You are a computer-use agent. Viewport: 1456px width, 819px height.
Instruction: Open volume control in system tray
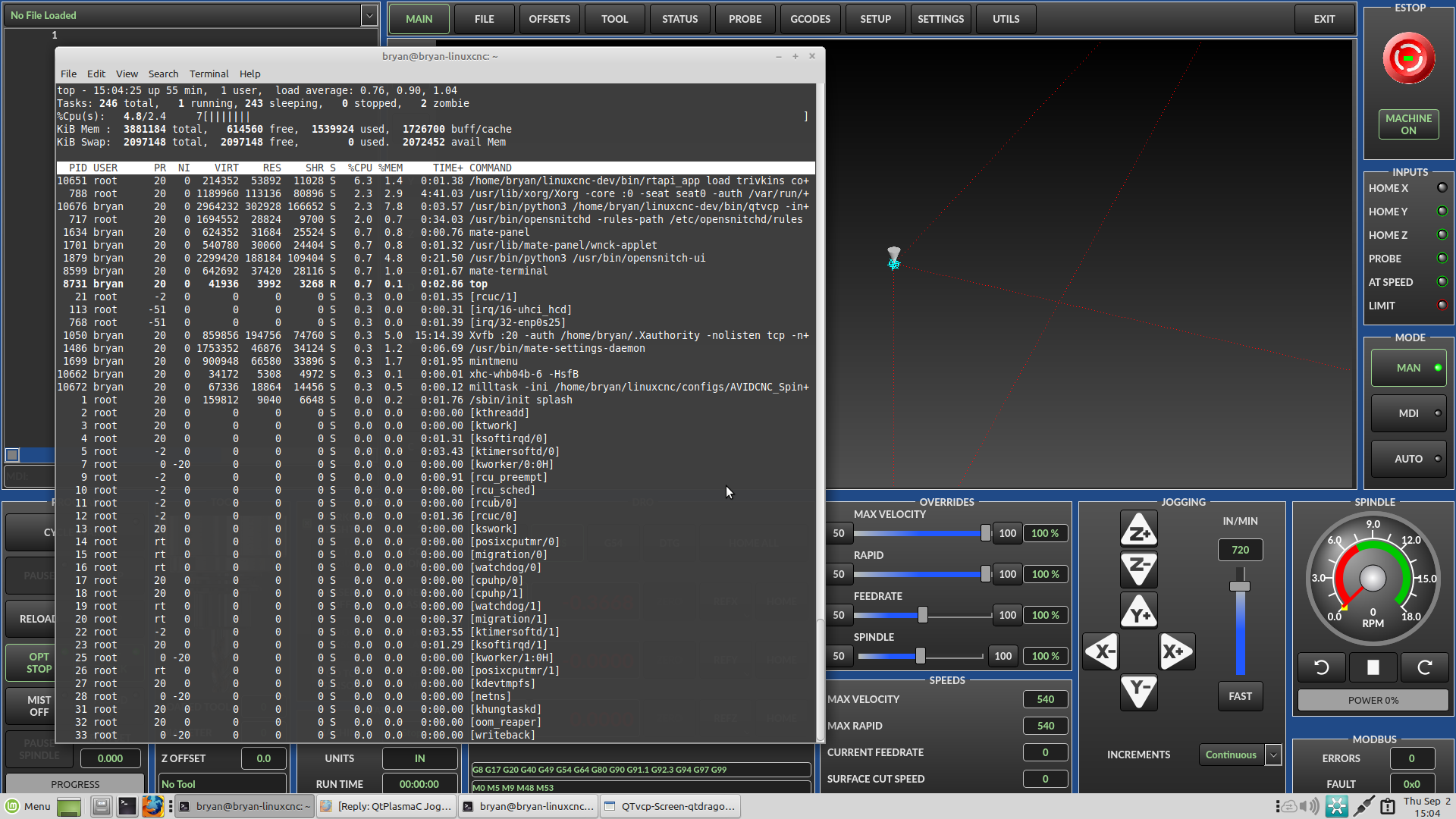(x=1309, y=807)
